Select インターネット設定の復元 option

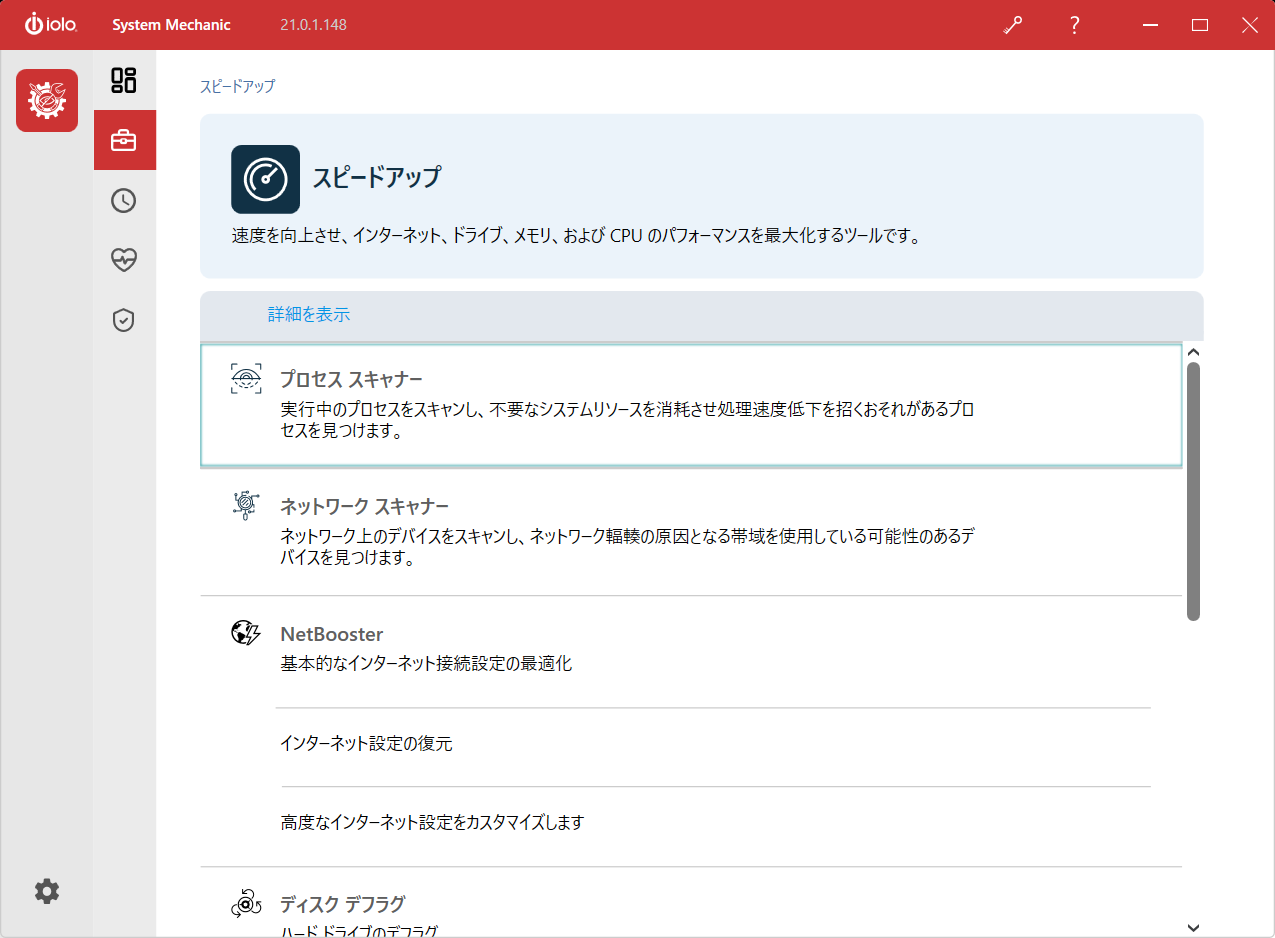(366, 744)
